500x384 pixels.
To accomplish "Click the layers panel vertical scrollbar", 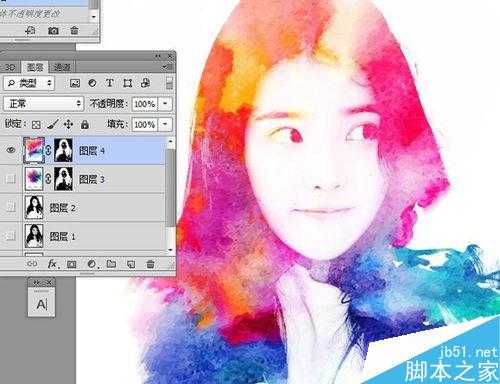I will click(x=170, y=193).
